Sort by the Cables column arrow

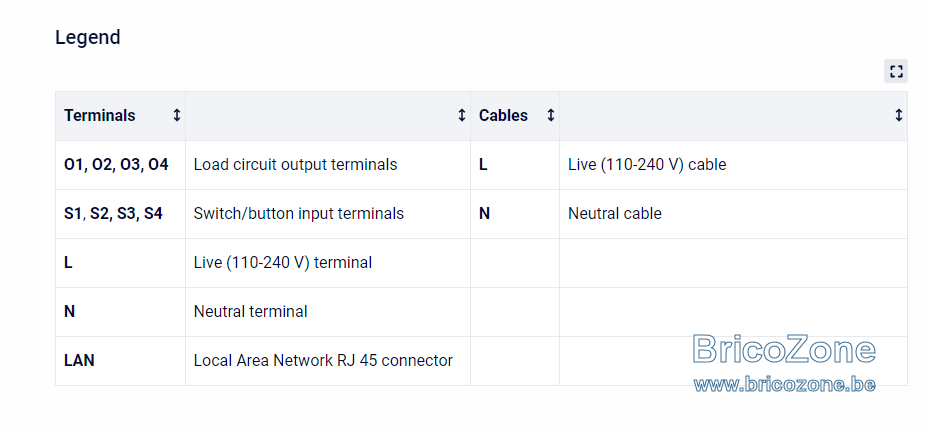(x=550, y=115)
